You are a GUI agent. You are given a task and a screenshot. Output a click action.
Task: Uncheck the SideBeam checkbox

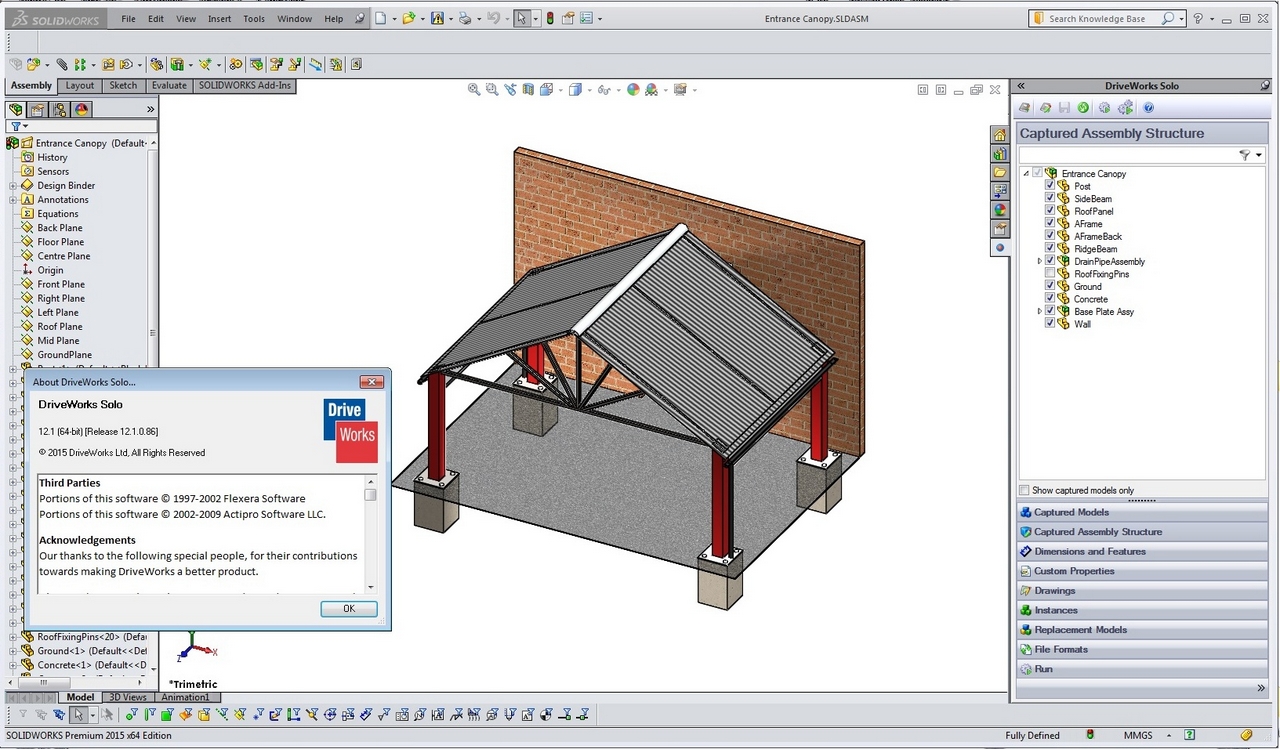1050,198
